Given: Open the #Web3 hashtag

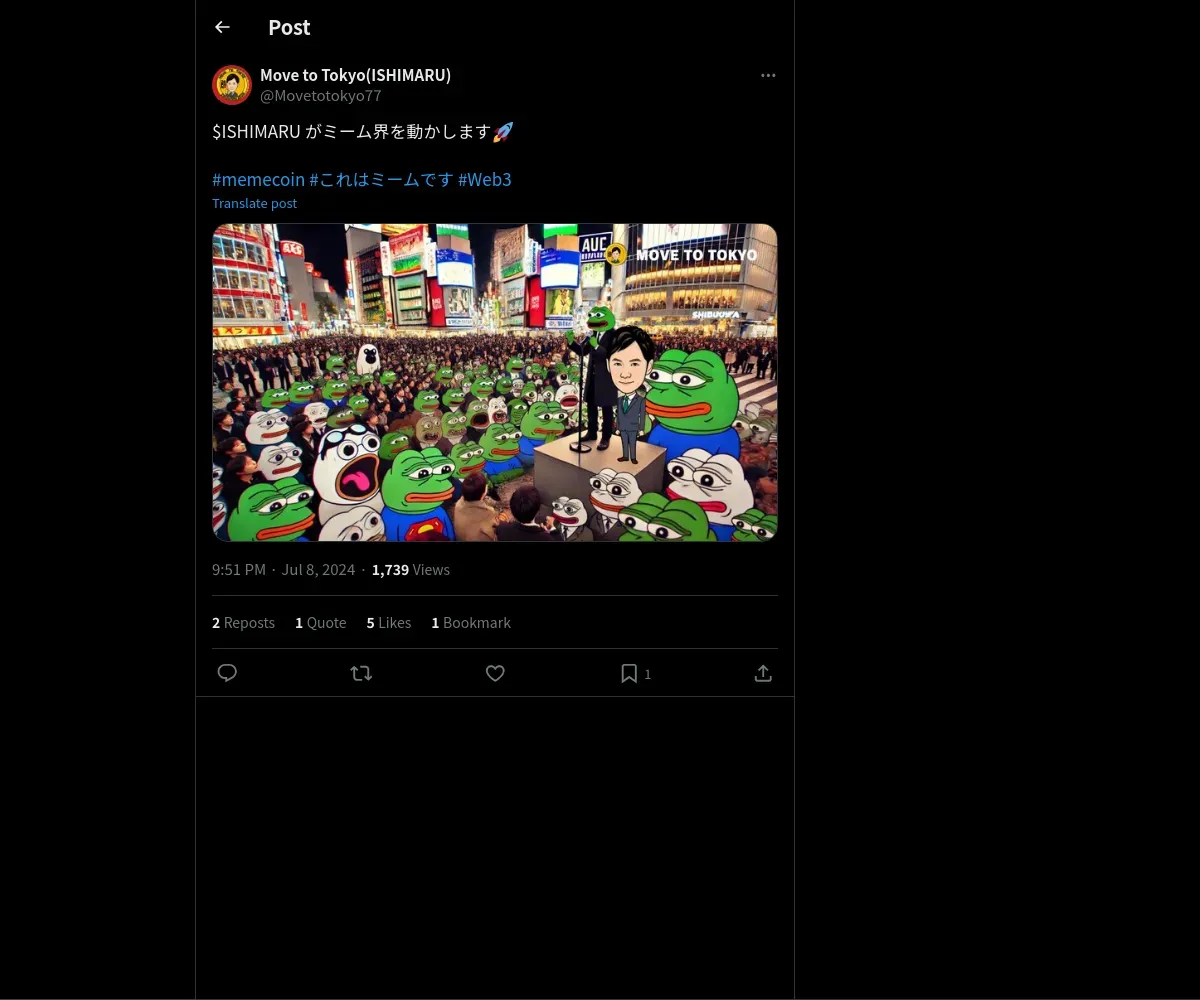Looking at the screenshot, I should (485, 180).
